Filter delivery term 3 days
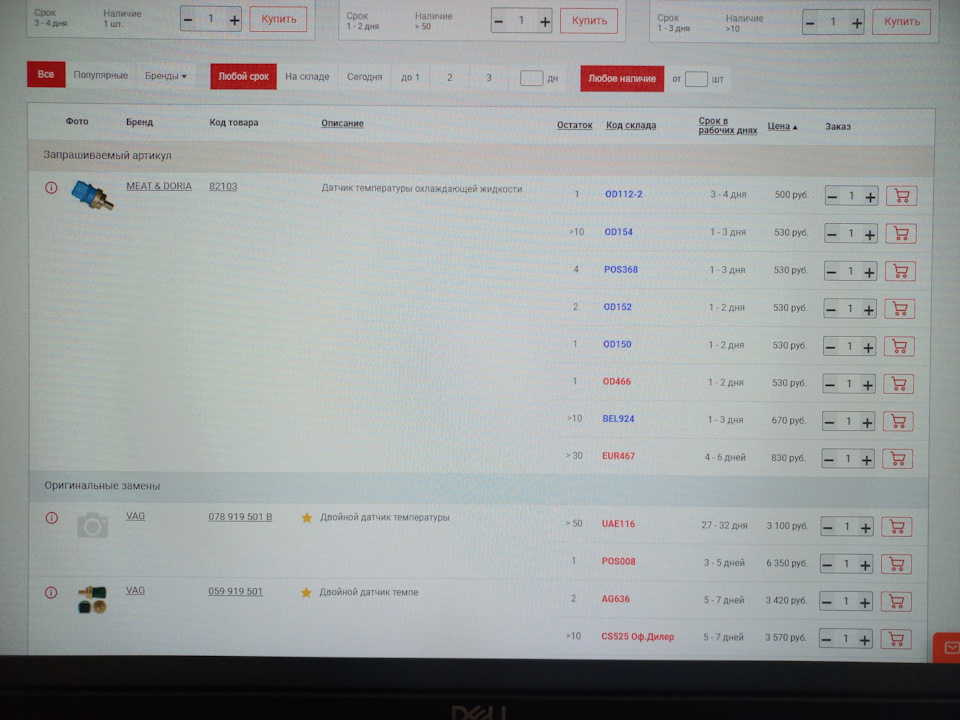The width and height of the screenshot is (960, 720). click(x=489, y=78)
